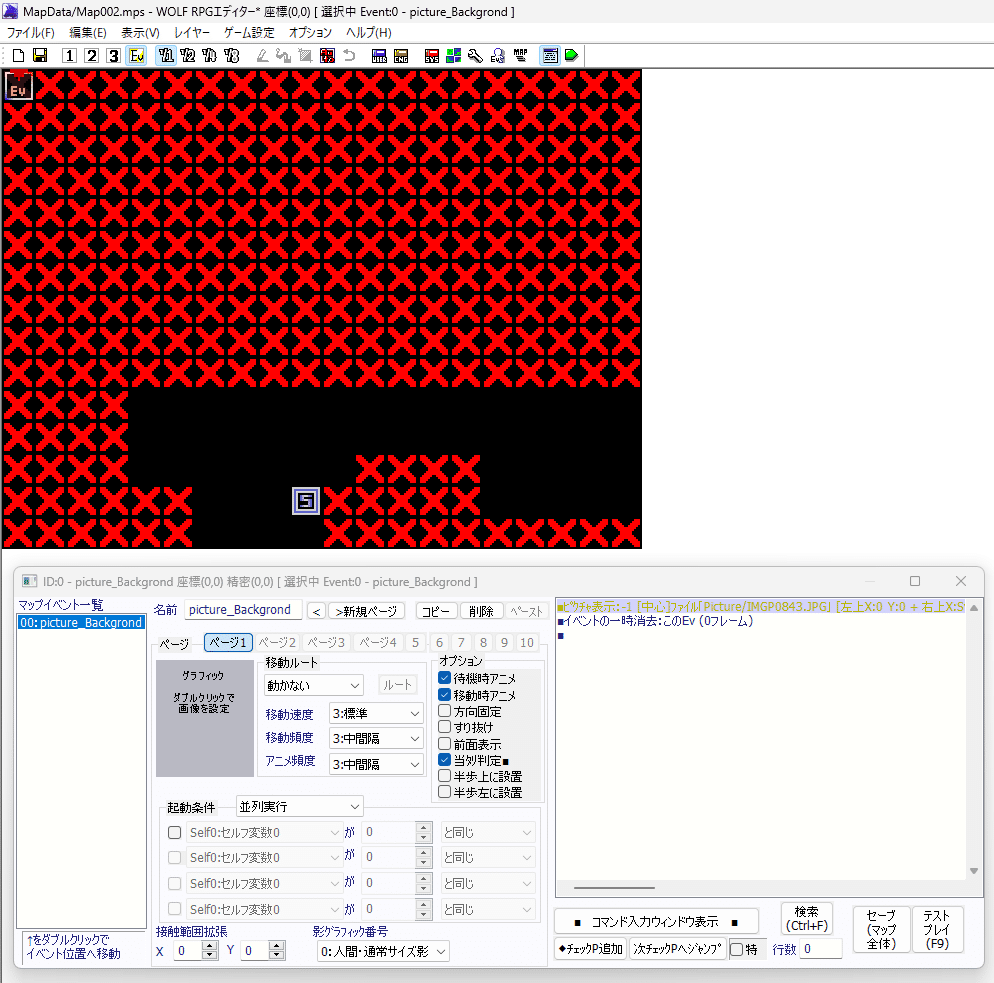Toggle the event window display icon

[550, 56]
